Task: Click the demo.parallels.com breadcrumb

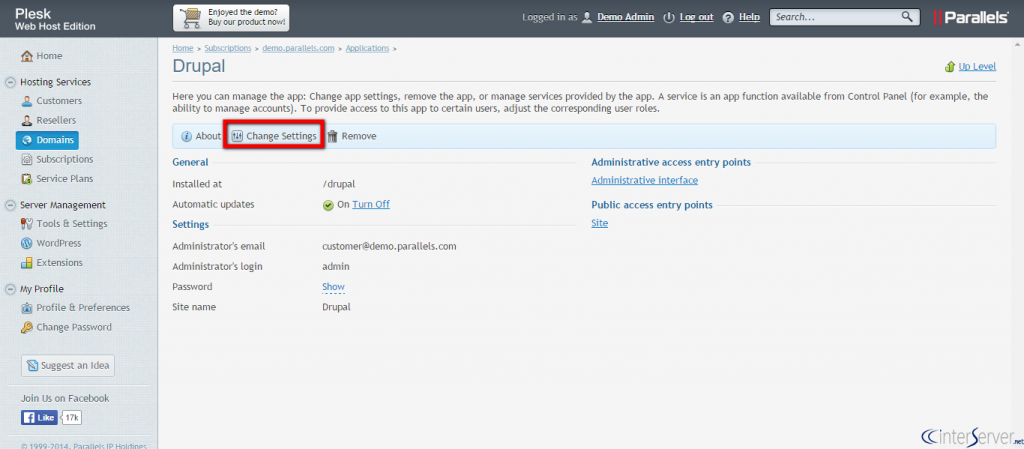Action: (298, 48)
